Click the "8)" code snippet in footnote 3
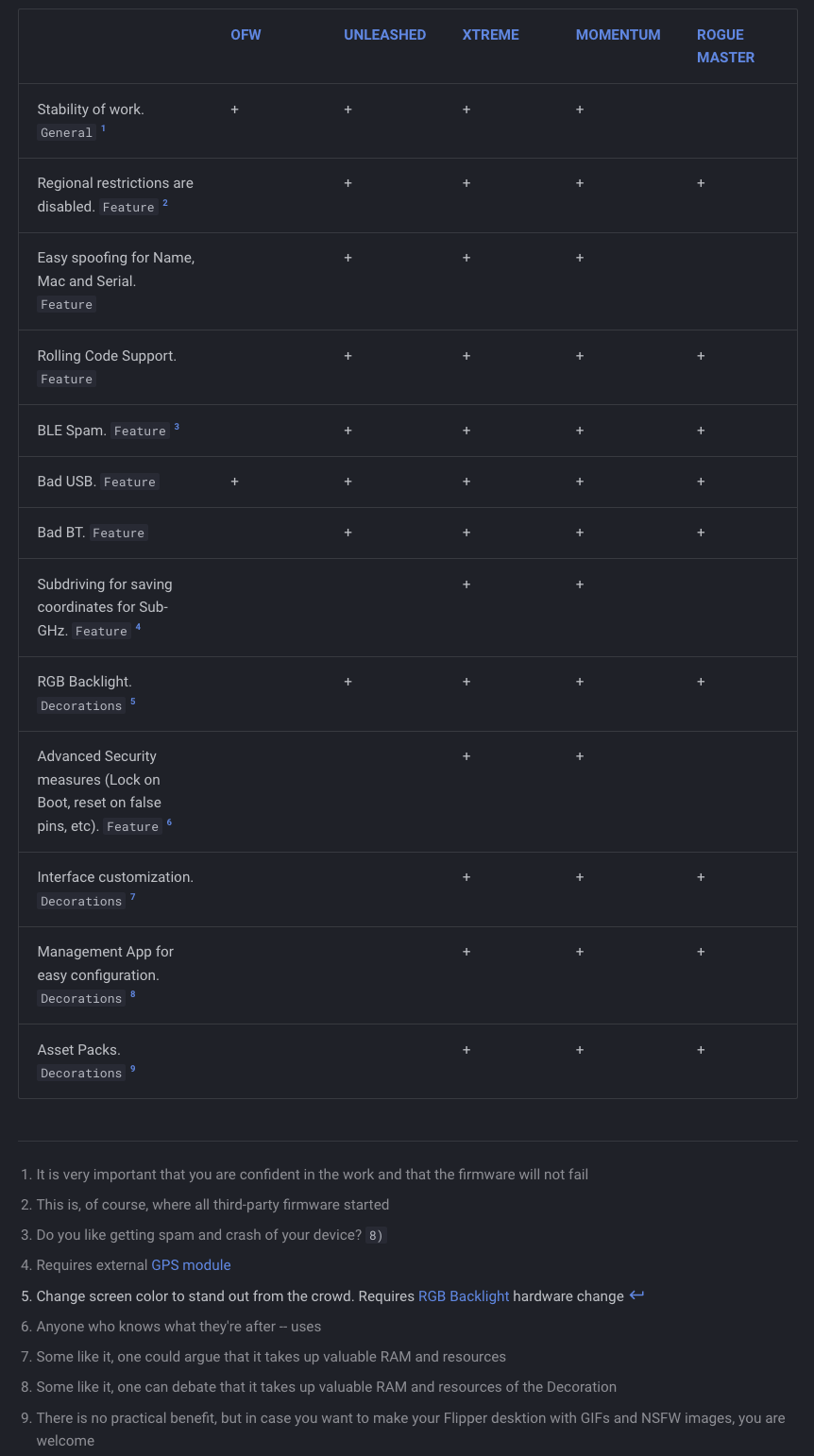Image resolution: width=814 pixels, height=1456 pixels. coord(376,1236)
